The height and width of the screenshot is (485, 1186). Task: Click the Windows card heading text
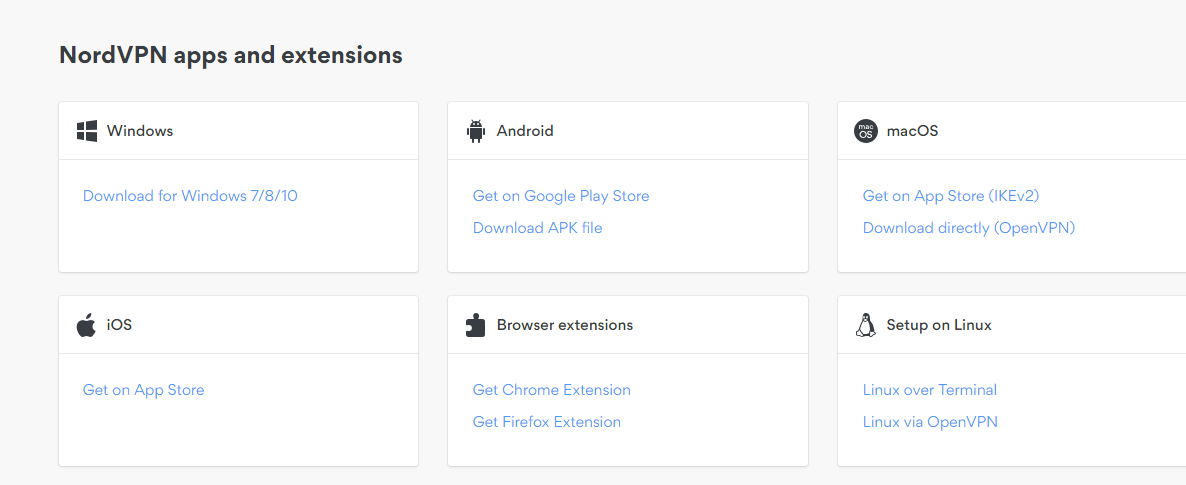[140, 131]
